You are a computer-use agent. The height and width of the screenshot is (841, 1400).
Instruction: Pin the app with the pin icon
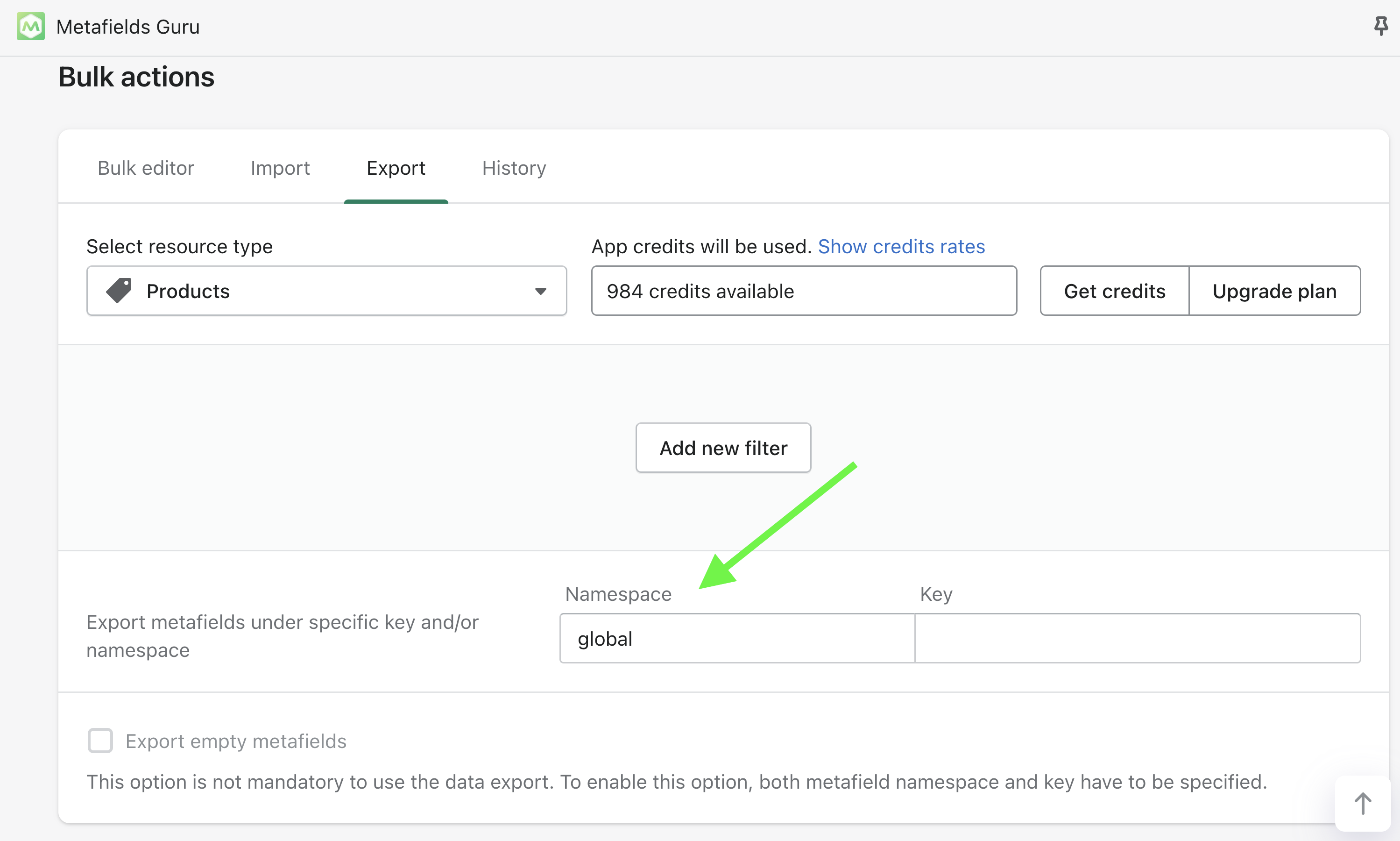(1381, 26)
